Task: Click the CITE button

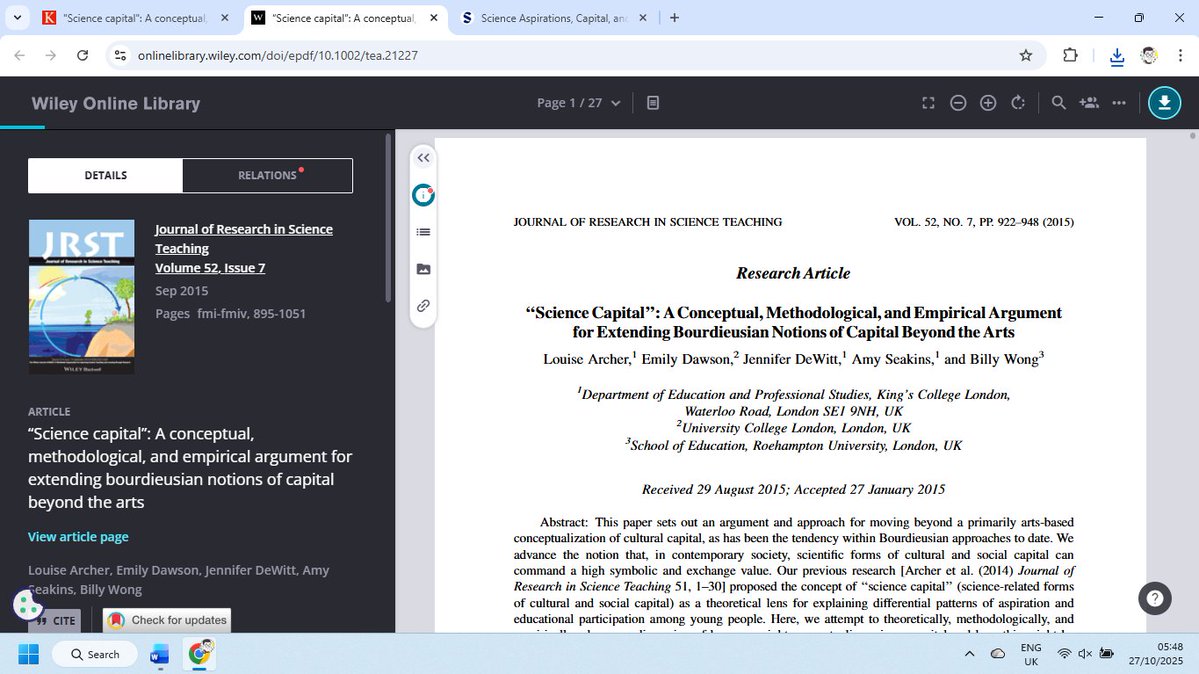Action: (x=54, y=620)
